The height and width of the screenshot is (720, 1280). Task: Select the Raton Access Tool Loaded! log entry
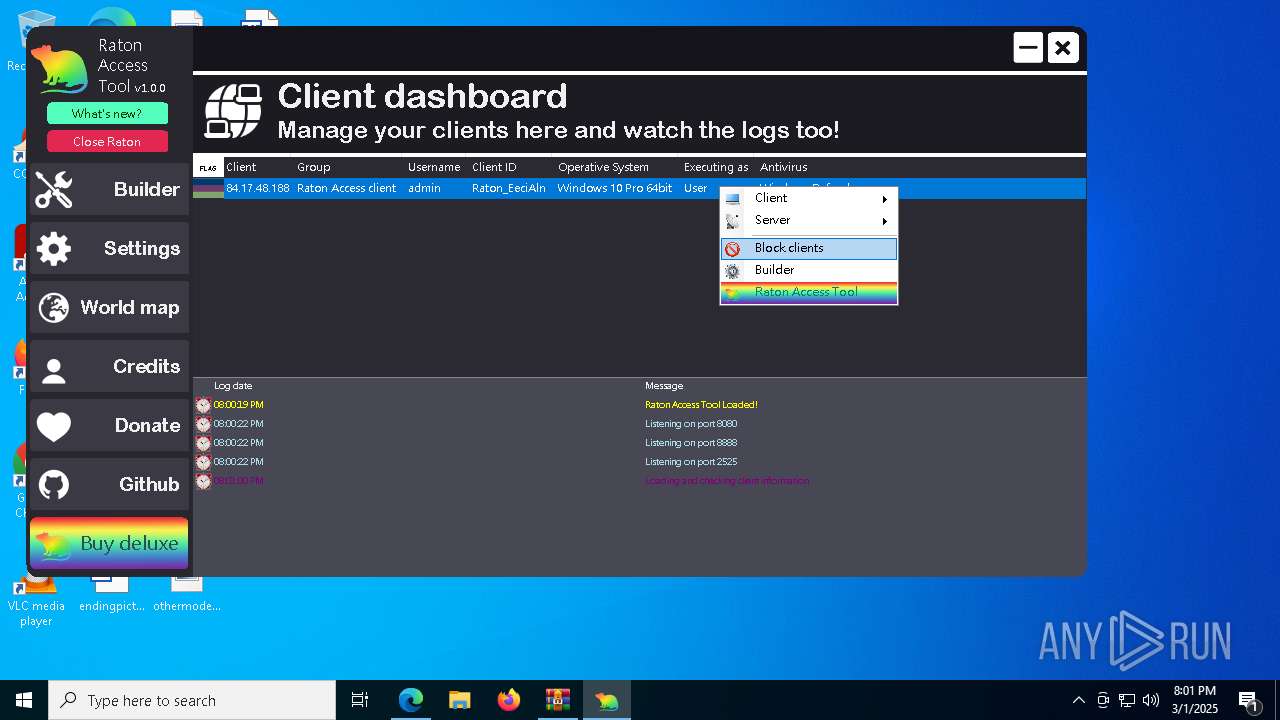tap(701, 405)
